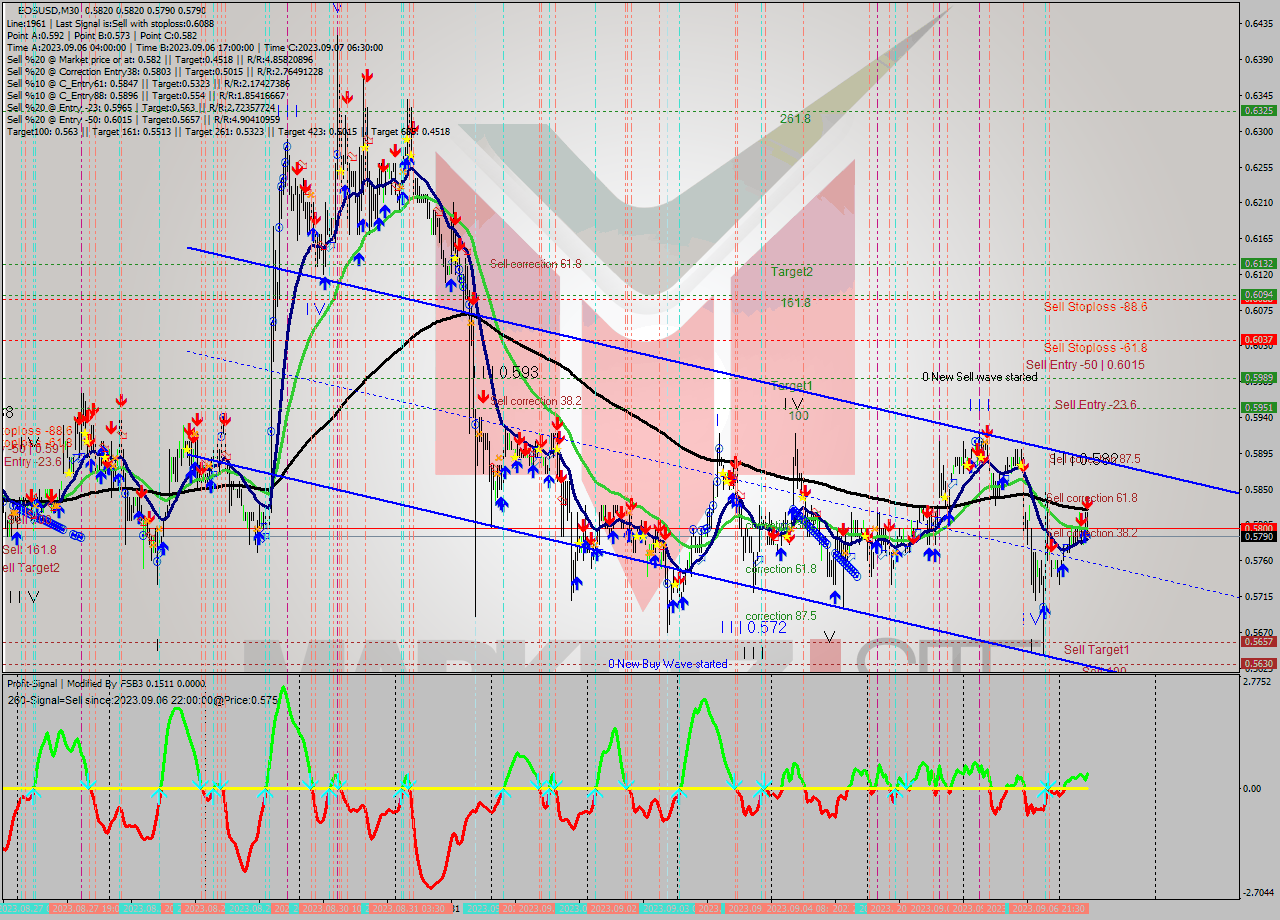The height and width of the screenshot is (920, 1280).
Task: Click the green 'Target2' label
Action: point(791,271)
